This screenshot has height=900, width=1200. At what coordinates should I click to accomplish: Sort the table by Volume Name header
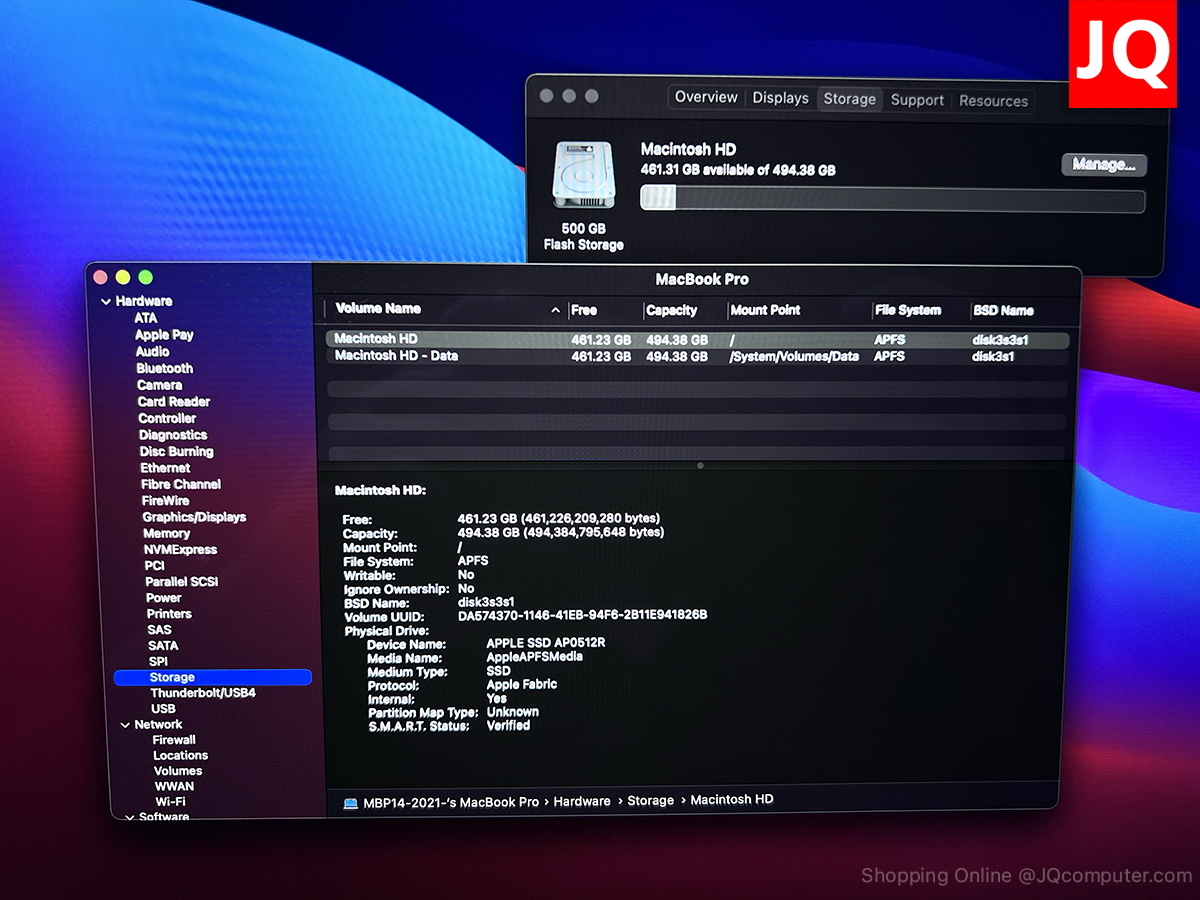pos(378,309)
